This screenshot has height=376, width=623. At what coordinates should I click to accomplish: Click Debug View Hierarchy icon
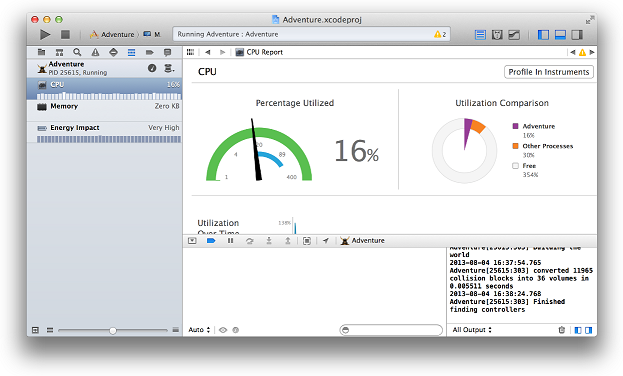click(307, 241)
